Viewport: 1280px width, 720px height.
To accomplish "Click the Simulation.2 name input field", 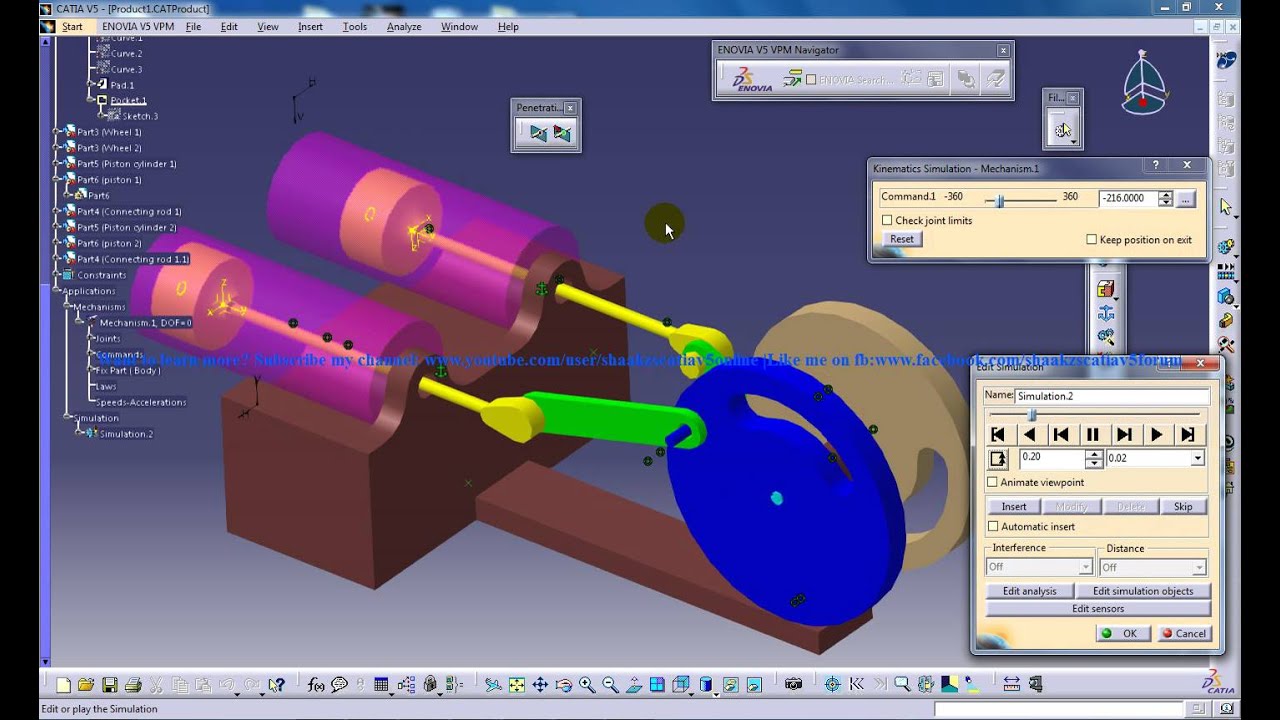I will 1111,396.
